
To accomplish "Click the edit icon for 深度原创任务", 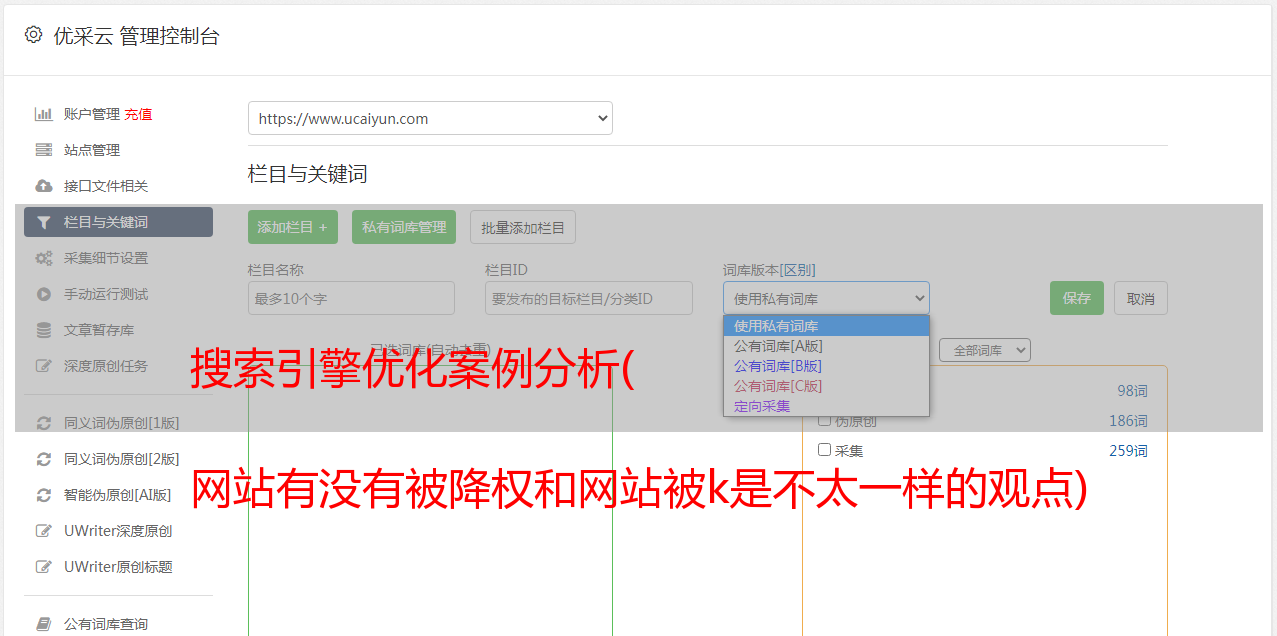I will point(43,366).
